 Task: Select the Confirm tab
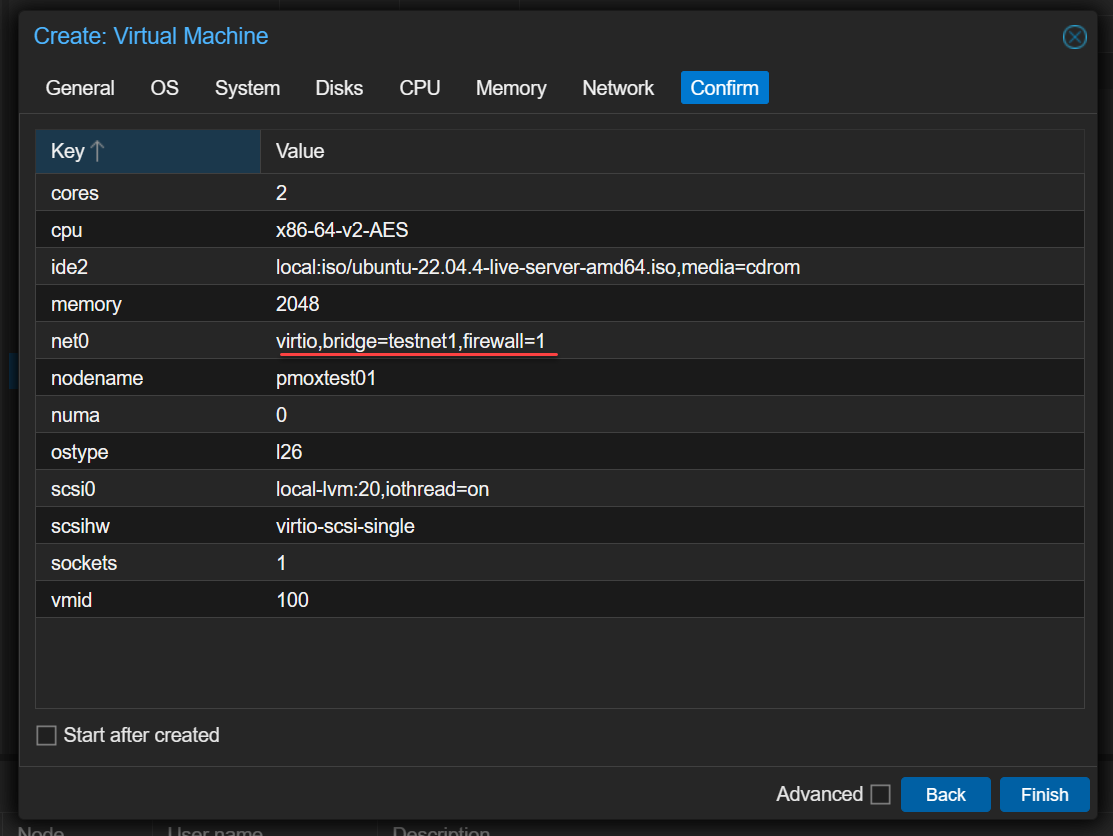click(724, 88)
